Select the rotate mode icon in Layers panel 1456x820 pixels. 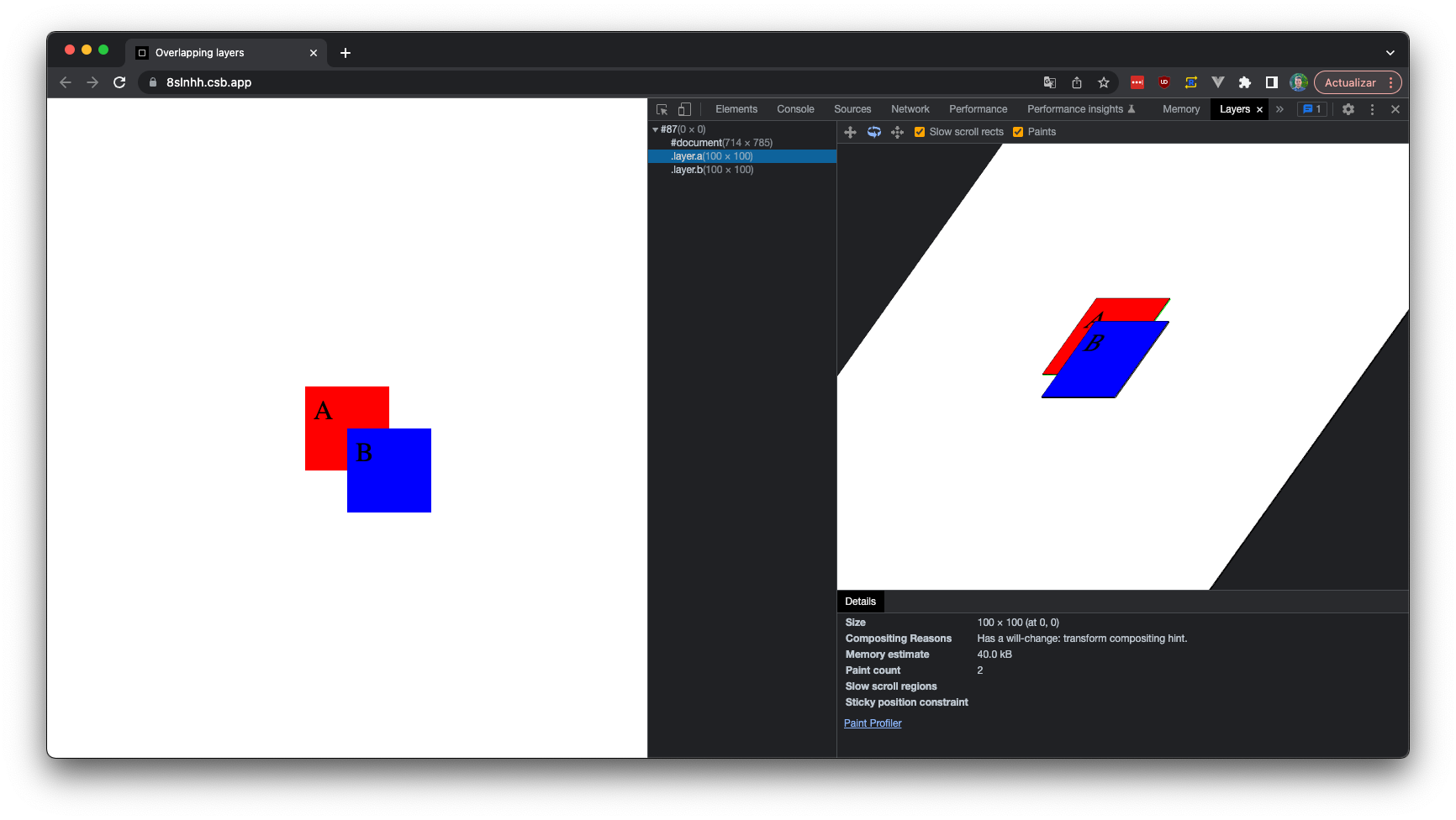pyautogui.click(x=874, y=132)
